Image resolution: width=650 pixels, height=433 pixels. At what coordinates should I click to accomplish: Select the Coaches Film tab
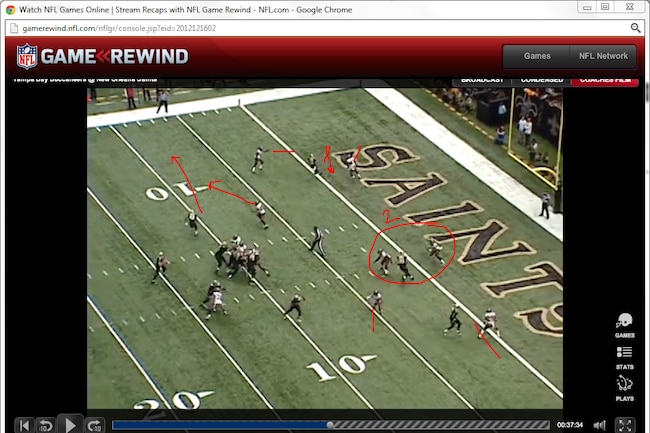point(605,80)
